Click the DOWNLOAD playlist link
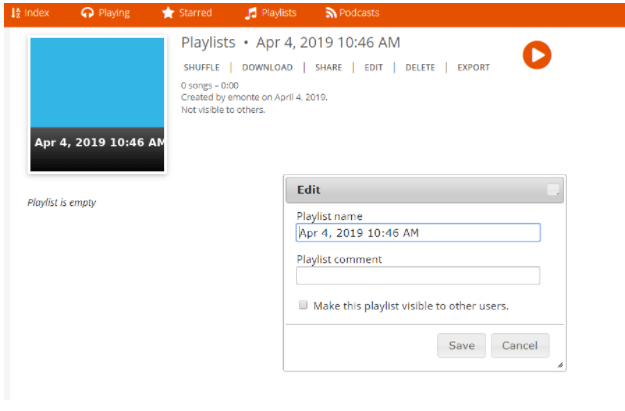625x411 pixels. pyautogui.click(x=267, y=68)
